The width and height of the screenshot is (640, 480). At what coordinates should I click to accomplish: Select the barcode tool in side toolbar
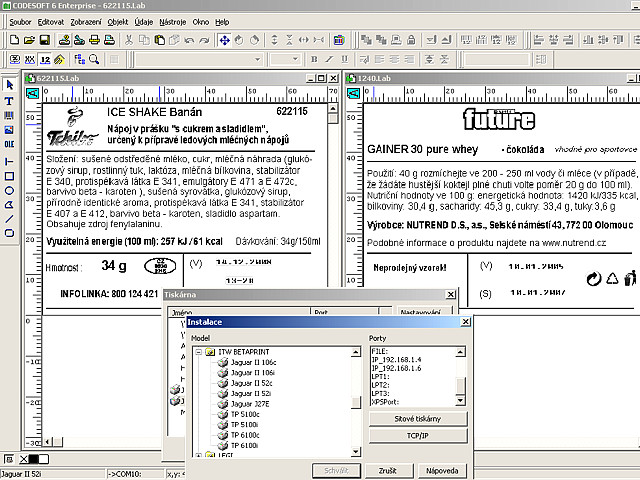[9, 116]
